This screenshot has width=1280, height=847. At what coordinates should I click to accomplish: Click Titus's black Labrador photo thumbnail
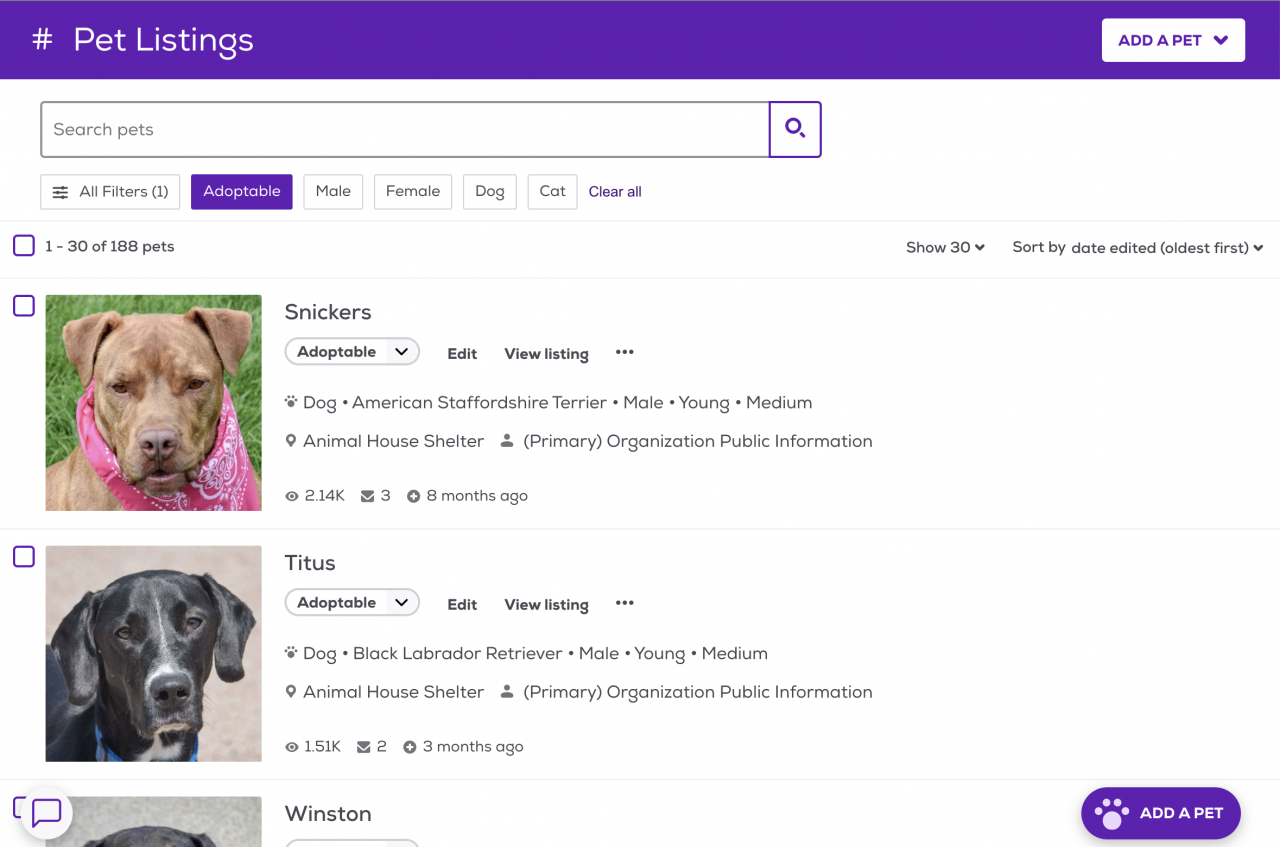154,653
